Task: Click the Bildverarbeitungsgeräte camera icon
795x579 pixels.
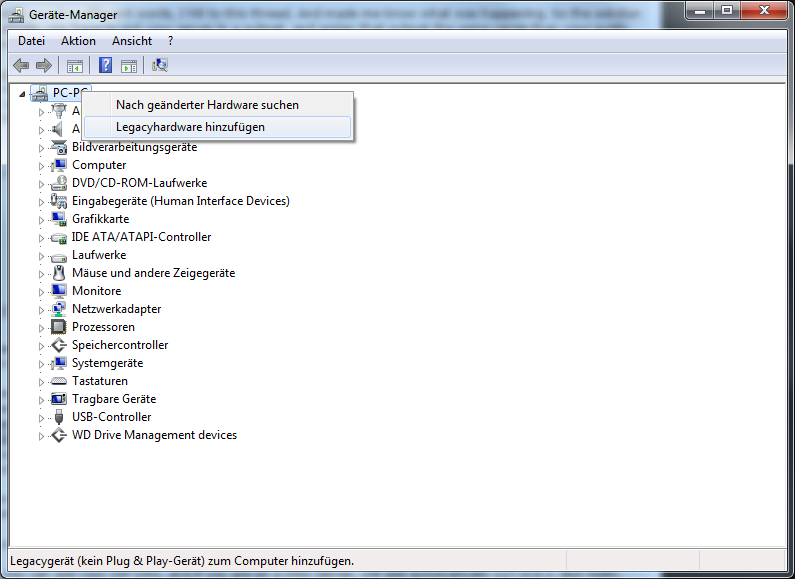Action: point(59,147)
